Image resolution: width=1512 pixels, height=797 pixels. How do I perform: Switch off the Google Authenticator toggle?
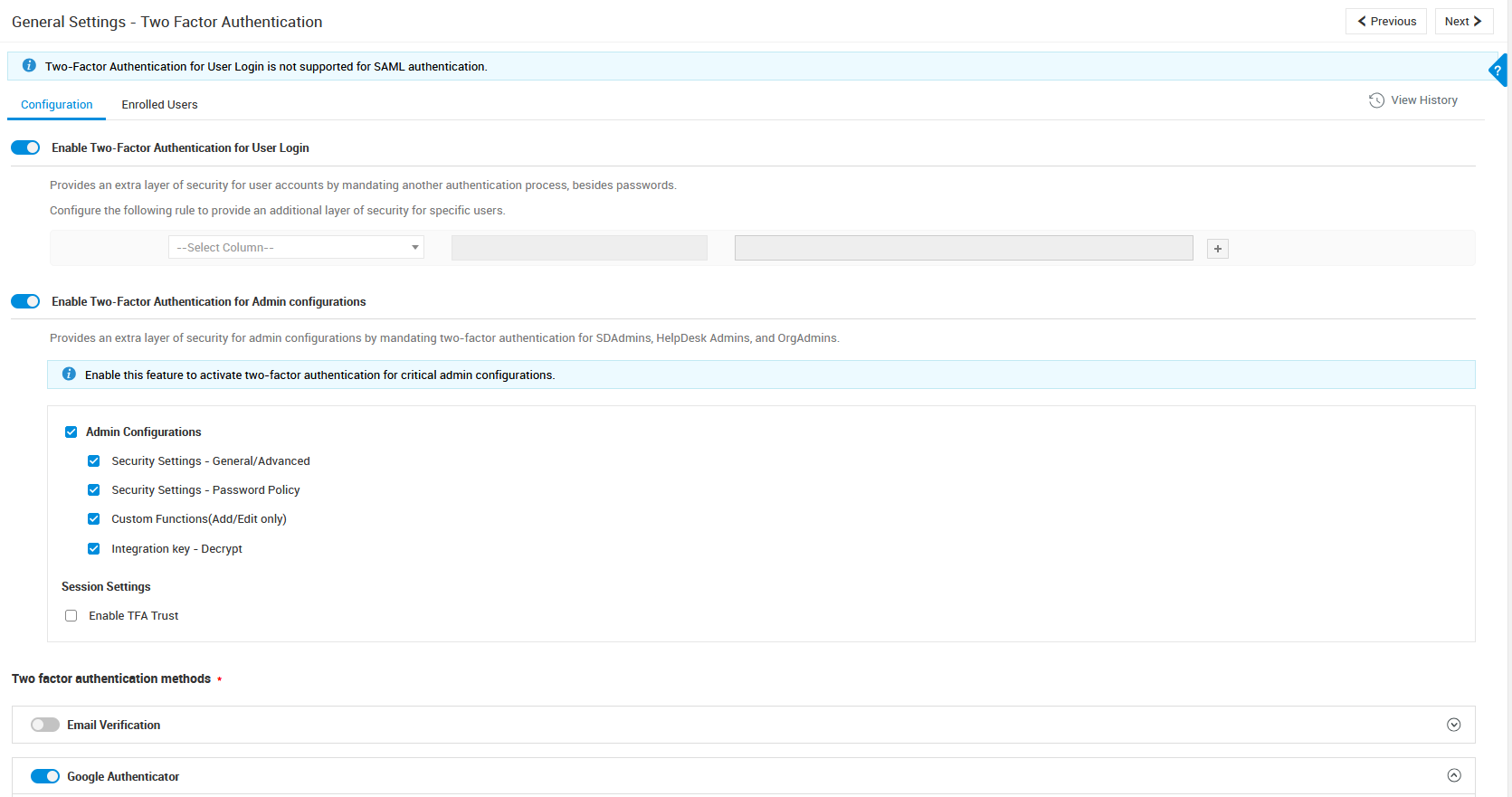click(x=45, y=776)
